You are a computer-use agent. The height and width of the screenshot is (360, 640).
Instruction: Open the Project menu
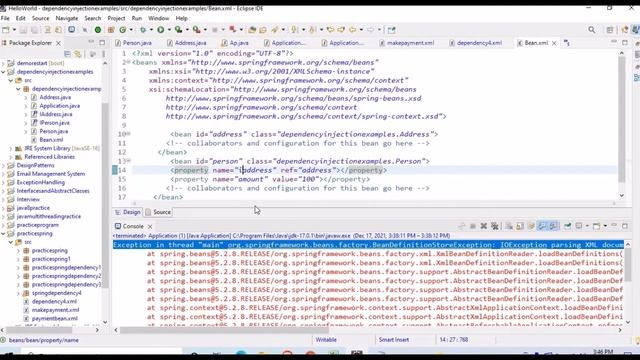pos(116,18)
